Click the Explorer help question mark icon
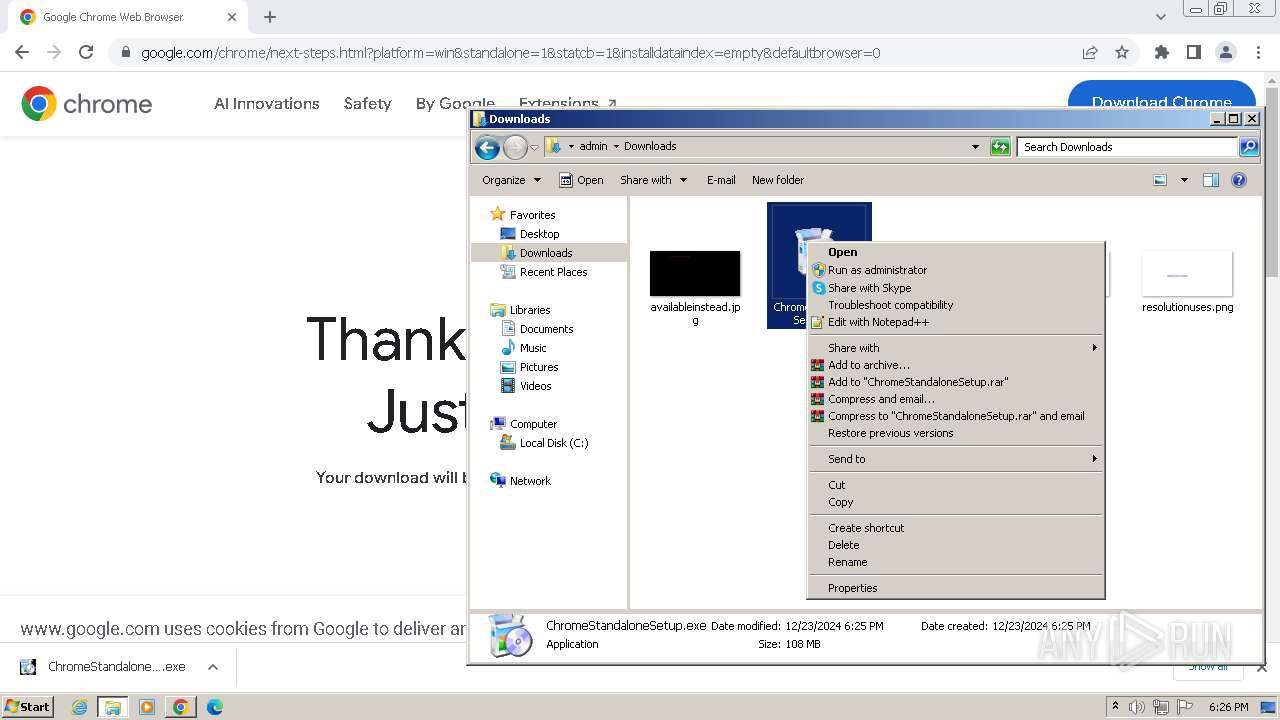This screenshot has height=720, width=1280. click(1239, 180)
